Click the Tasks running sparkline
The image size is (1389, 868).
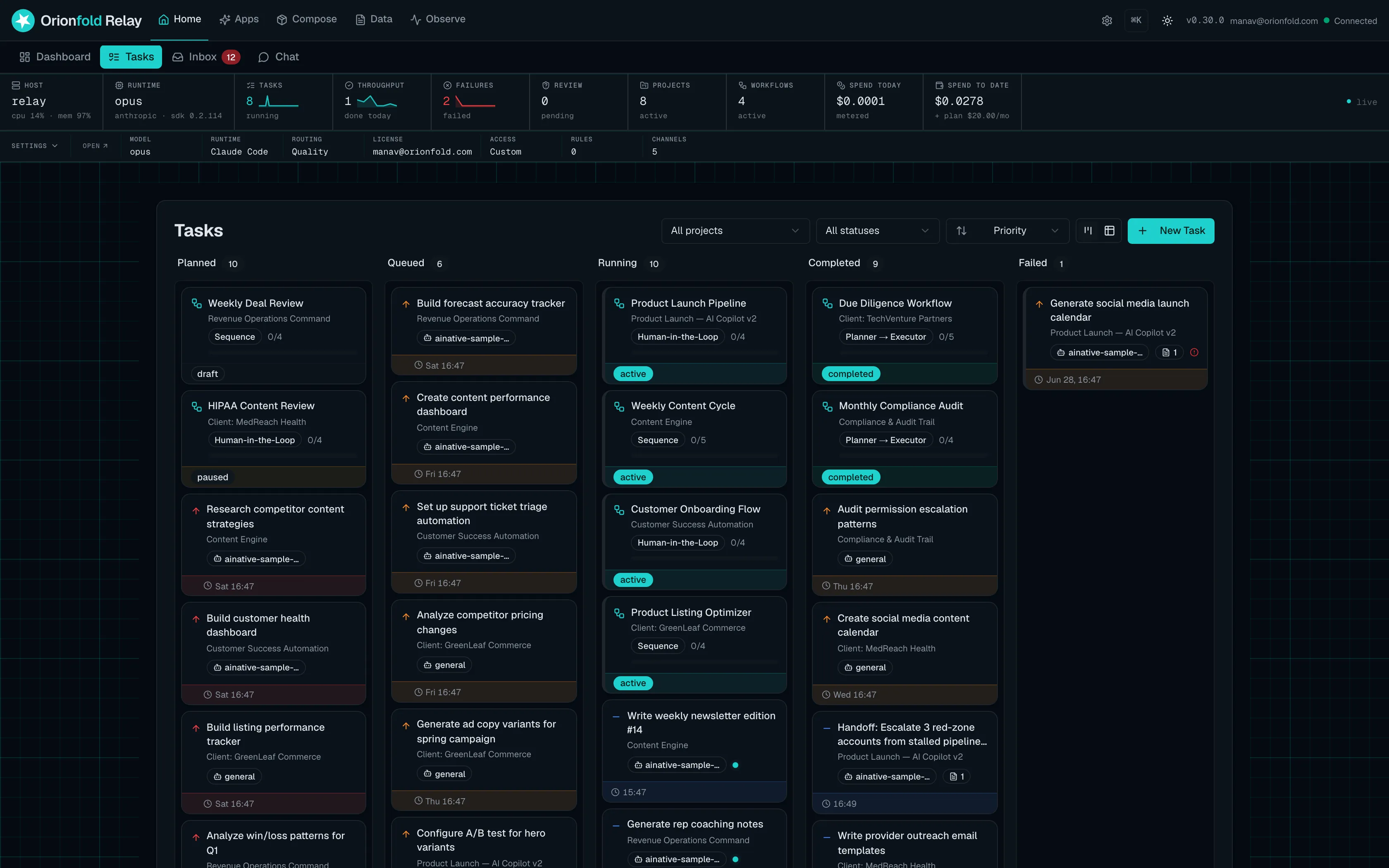pos(278,102)
